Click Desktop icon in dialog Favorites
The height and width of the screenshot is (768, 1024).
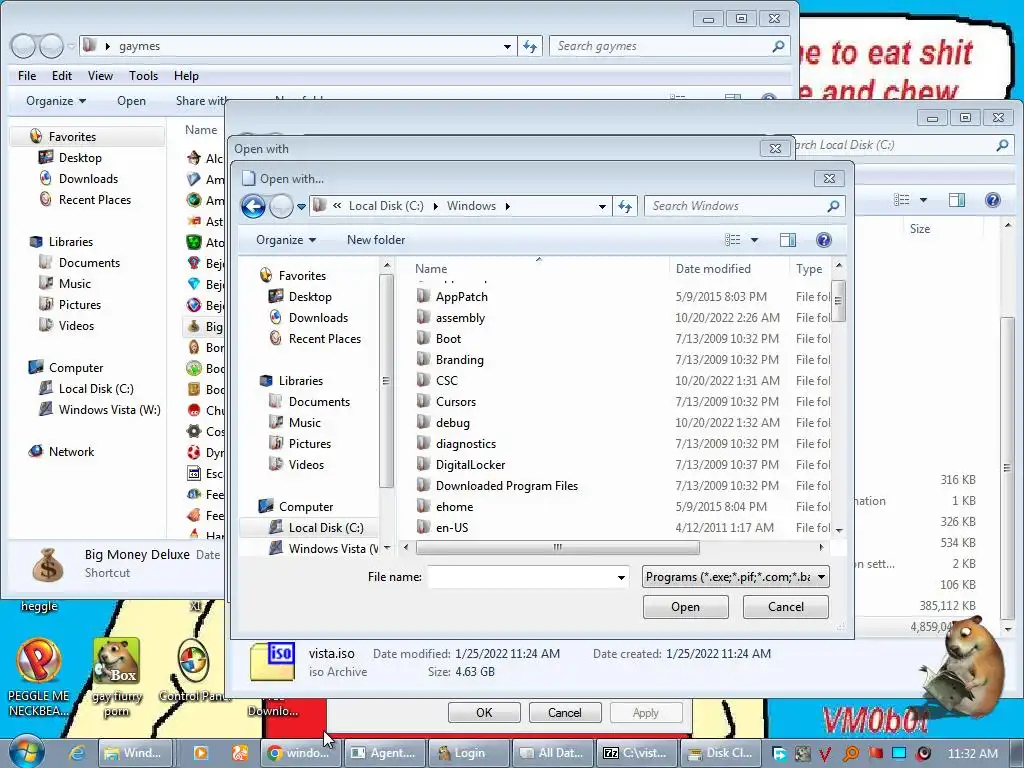[276, 296]
